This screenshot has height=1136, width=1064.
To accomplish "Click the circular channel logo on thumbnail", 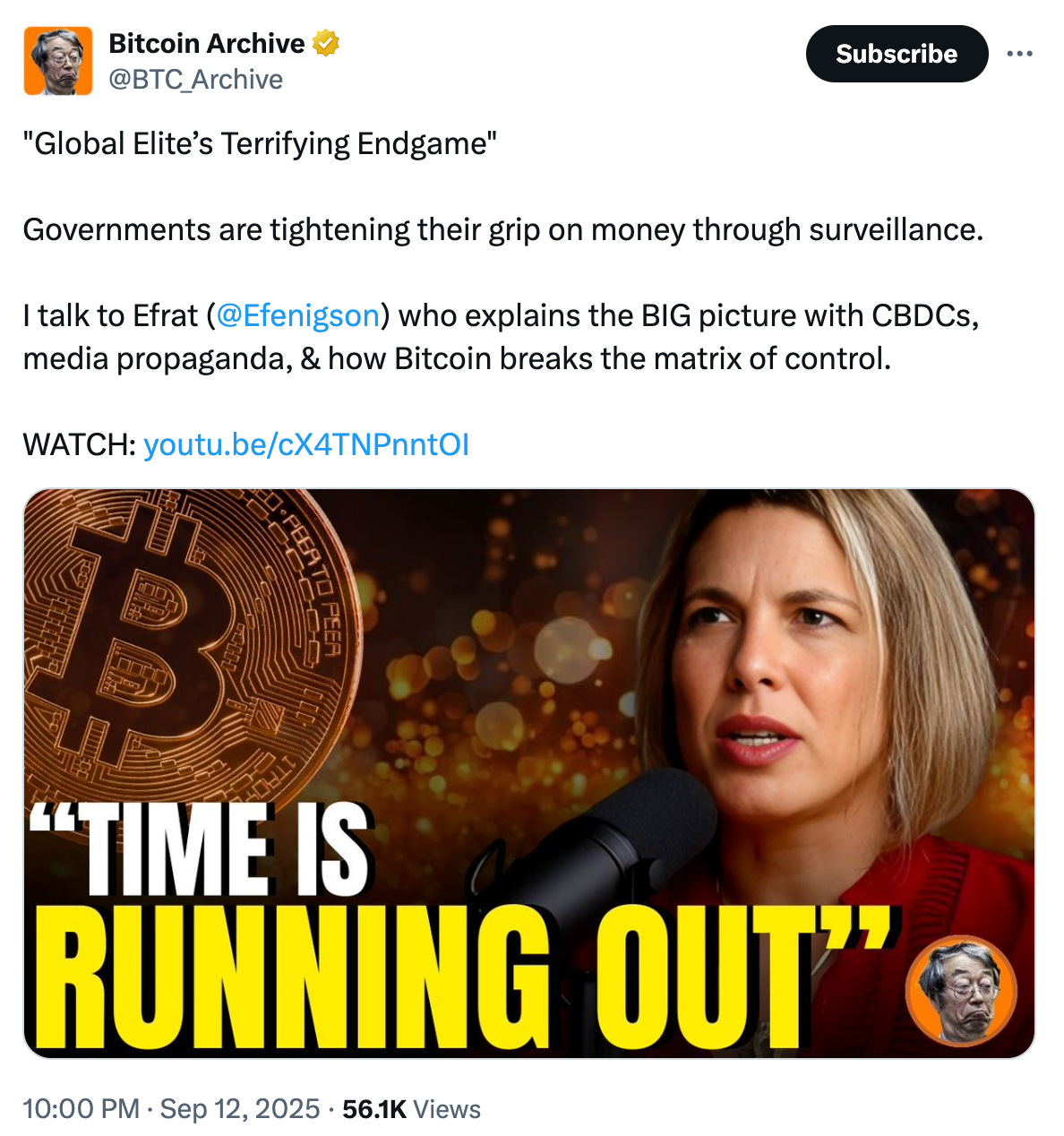I will point(961,991).
